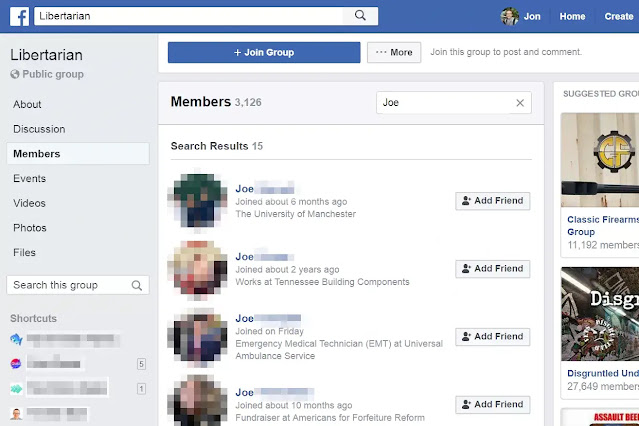The height and width of the screenshot is (426, 639).
Task: Click 'The University of Manchester' text
Action: [x=295, y=214]
